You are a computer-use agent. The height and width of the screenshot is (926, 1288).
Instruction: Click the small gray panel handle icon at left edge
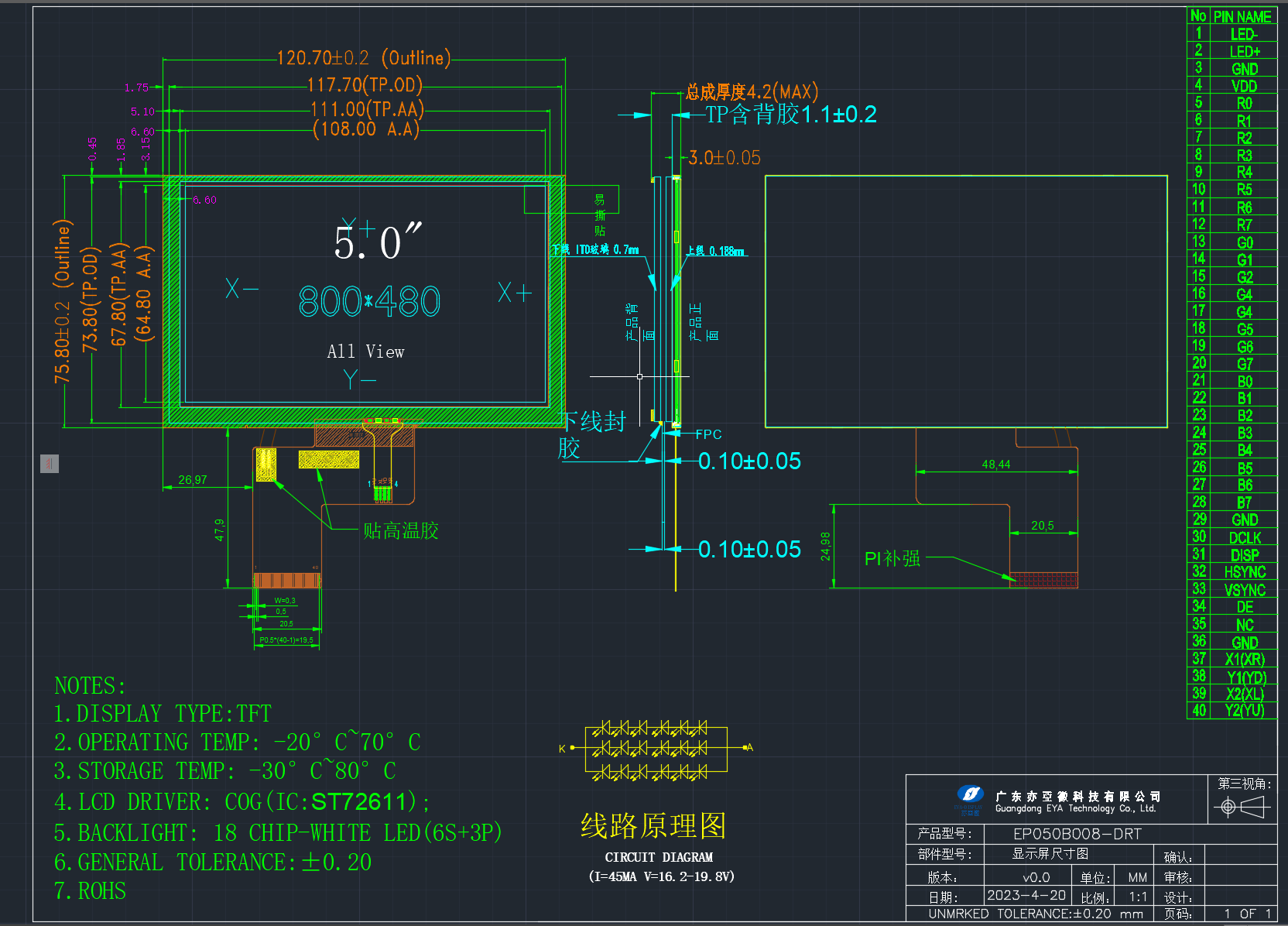(49, 464)
